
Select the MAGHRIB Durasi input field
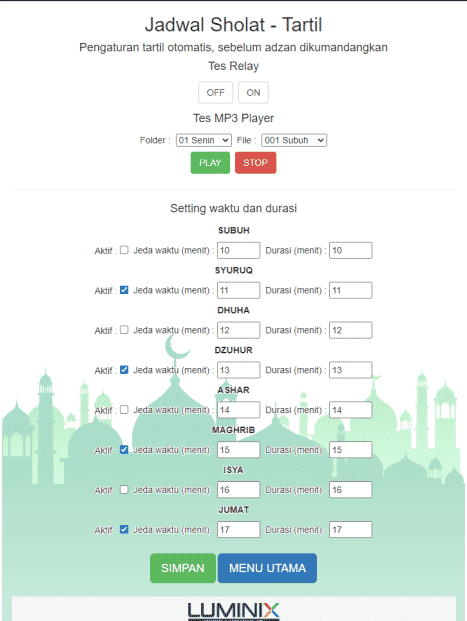coord(351,450)
